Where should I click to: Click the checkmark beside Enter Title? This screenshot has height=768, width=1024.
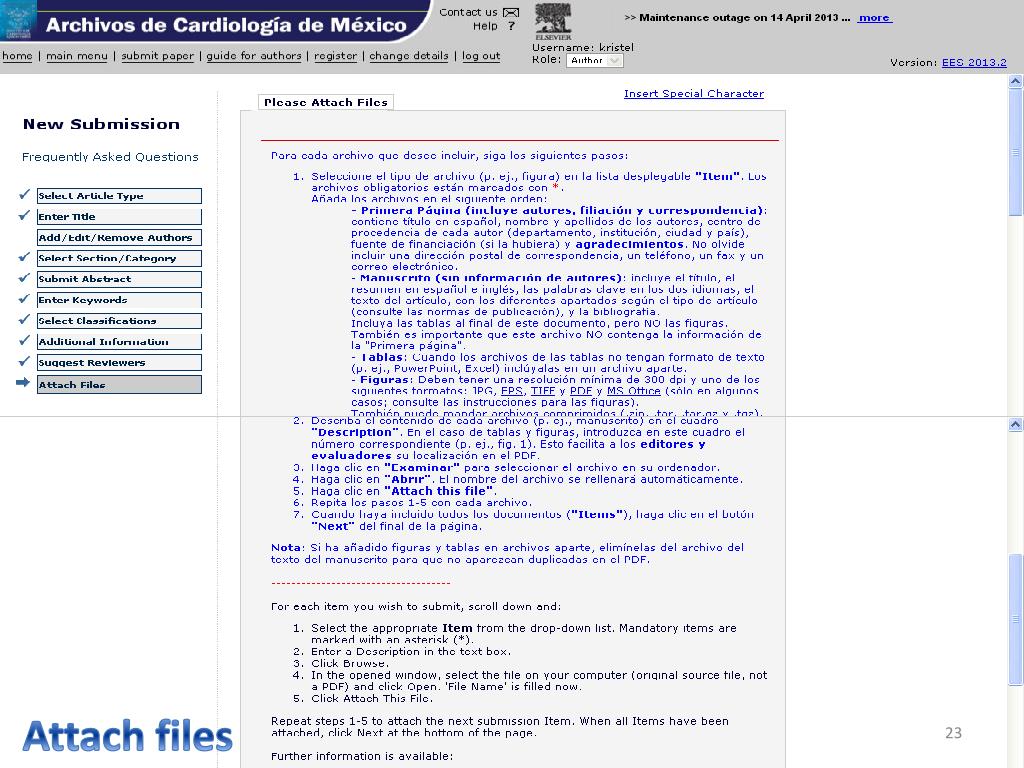coord(24,216)
